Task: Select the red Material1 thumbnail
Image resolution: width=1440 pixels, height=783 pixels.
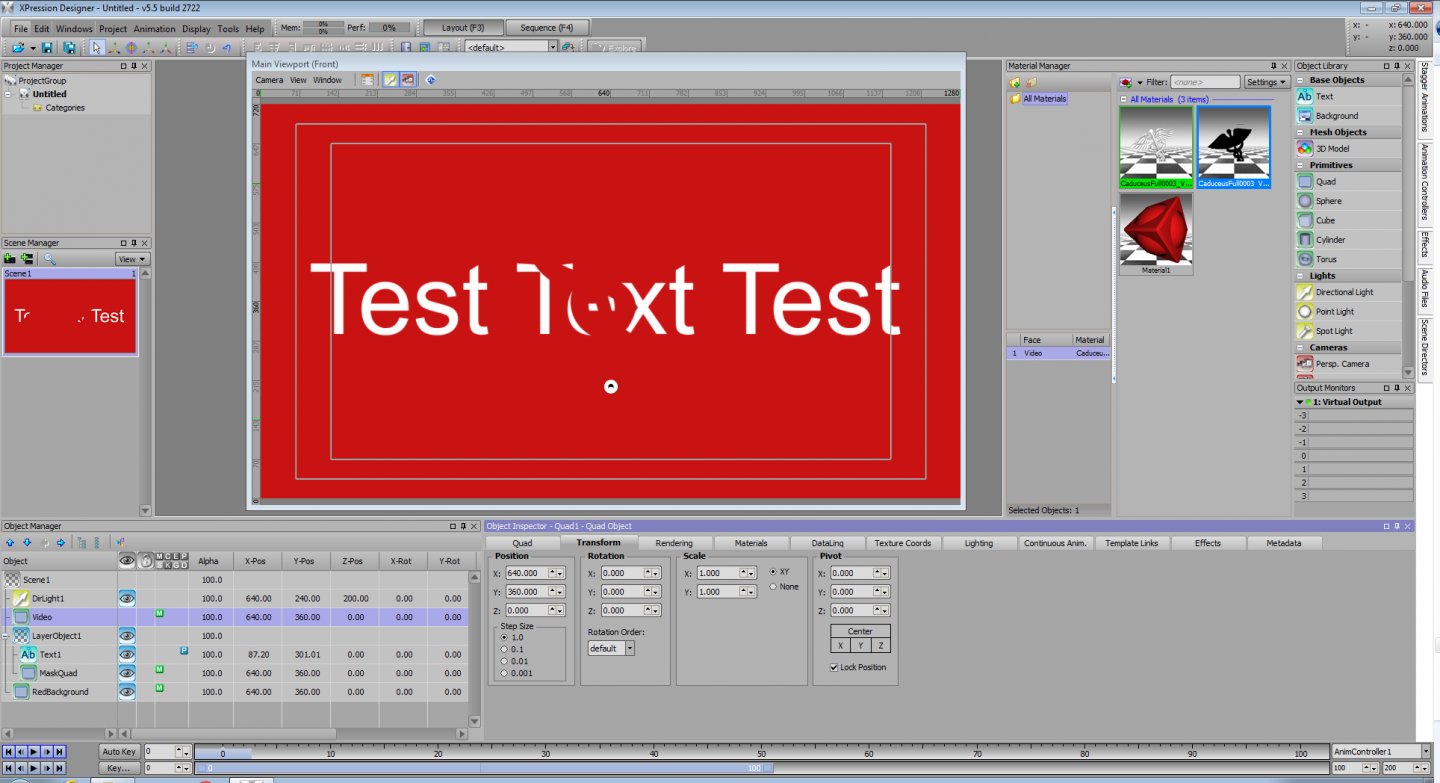Action: click(x=1156, y=234)
